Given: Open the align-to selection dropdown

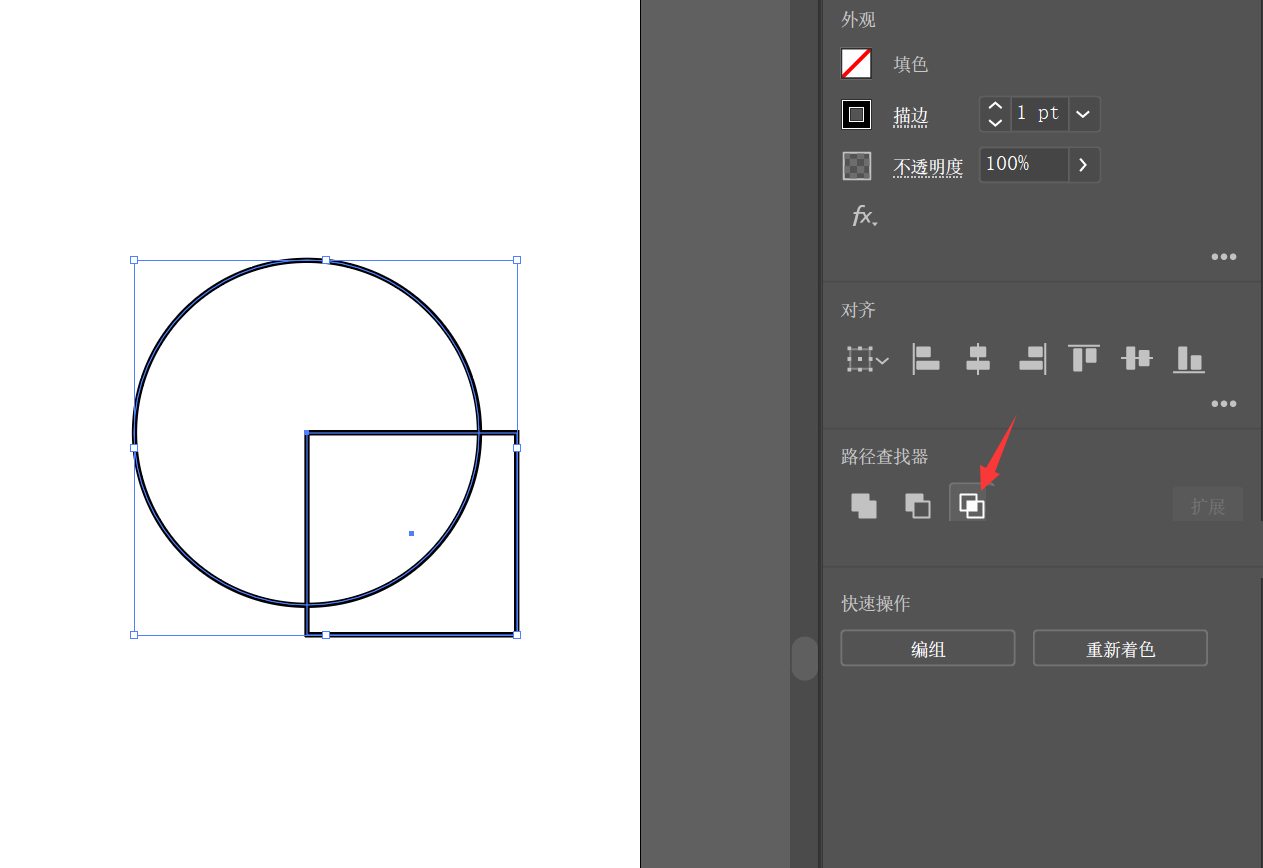Looking at the screenshot, I should click(867, 359).
